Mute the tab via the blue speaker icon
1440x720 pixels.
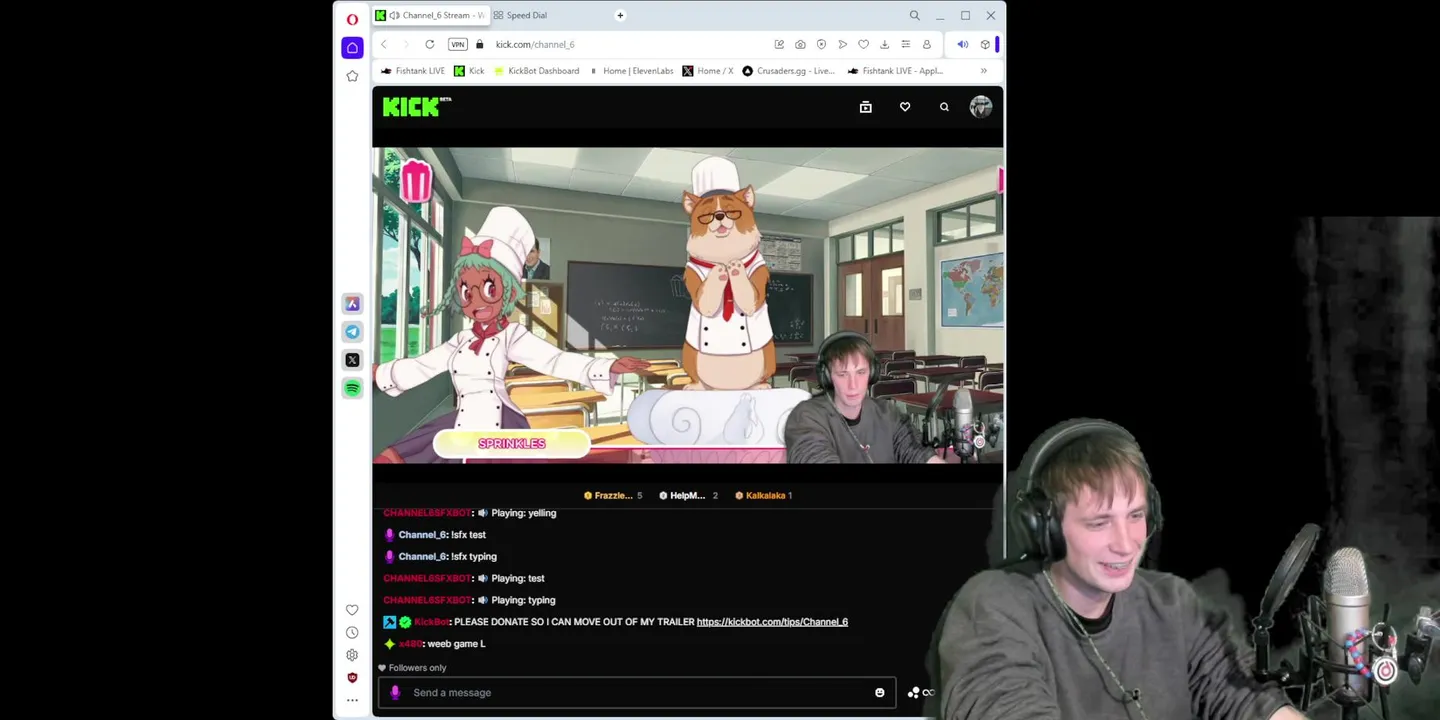pyautogui.click(x=962, y=44)
